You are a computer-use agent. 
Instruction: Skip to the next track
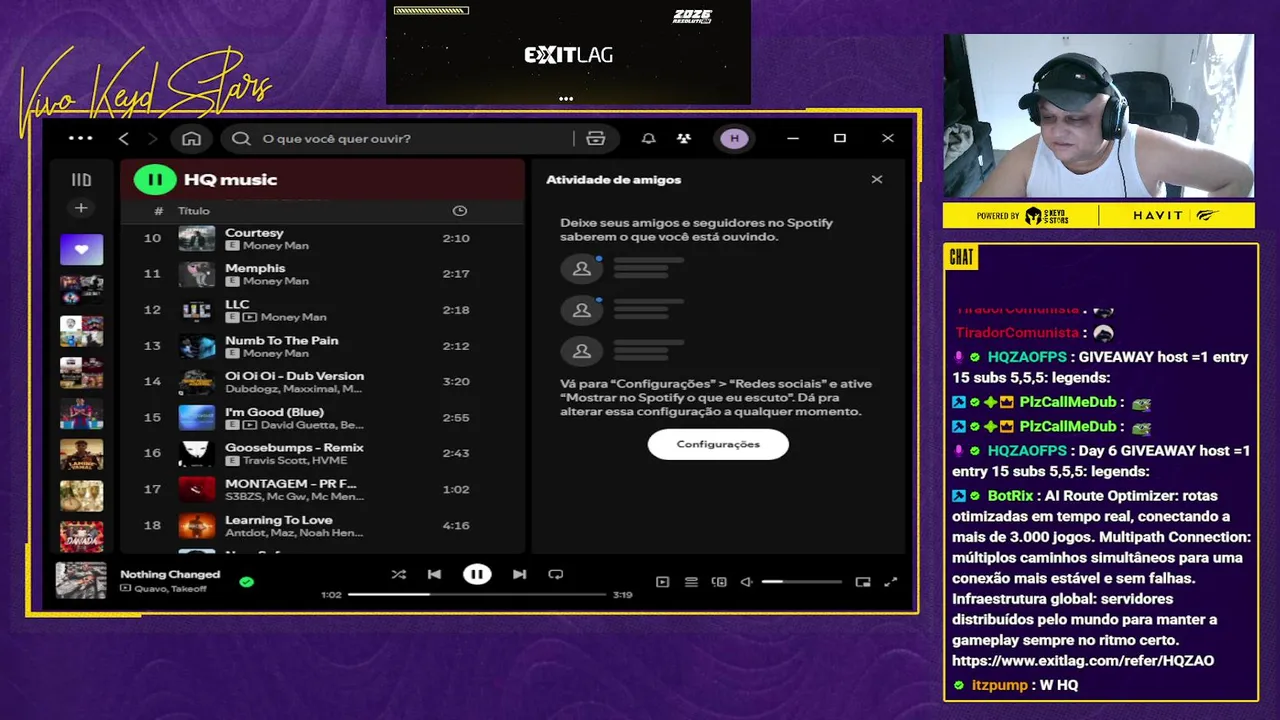(x=519, y=574)
